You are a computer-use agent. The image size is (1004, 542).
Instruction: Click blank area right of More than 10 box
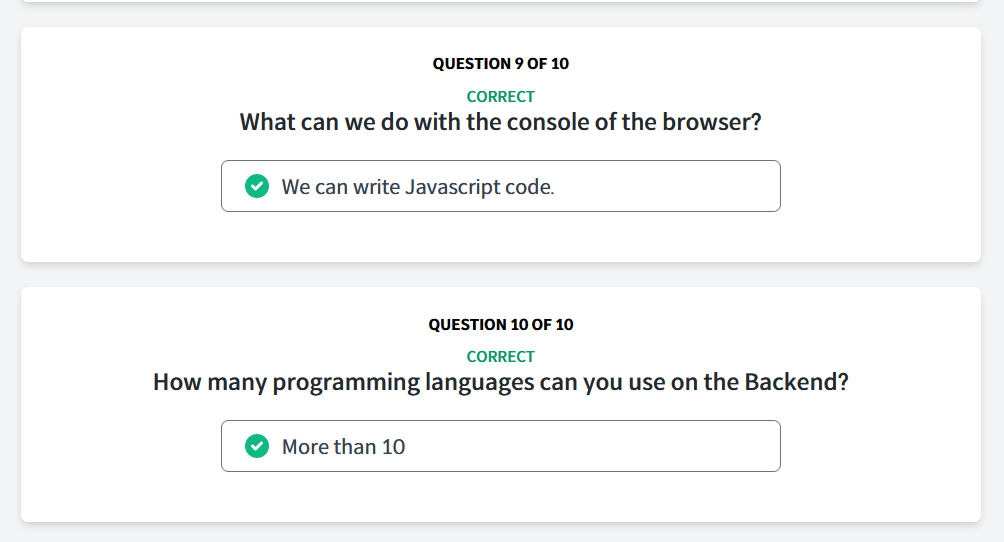(880, 447)
